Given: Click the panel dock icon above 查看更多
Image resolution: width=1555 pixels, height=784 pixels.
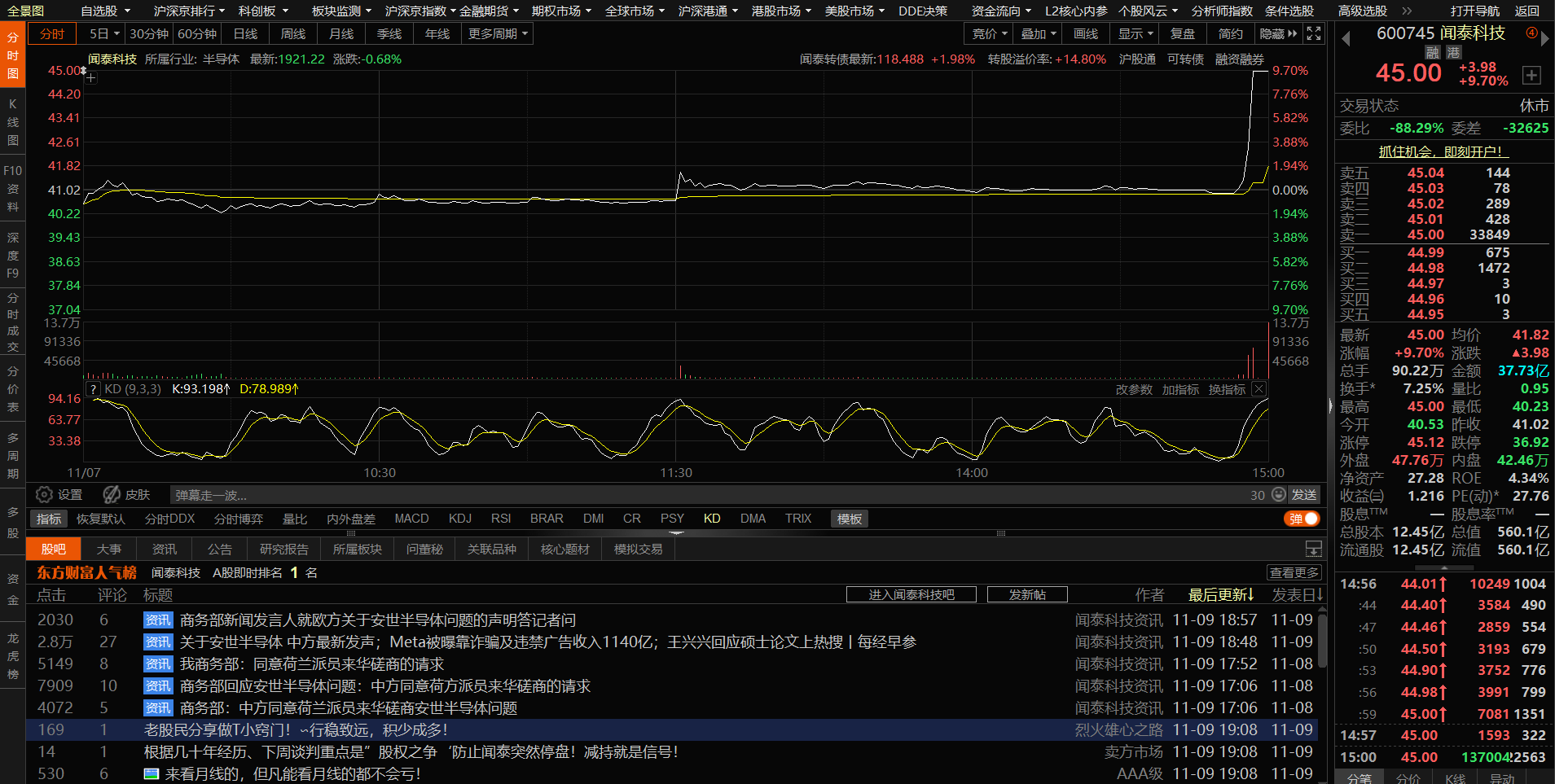Looking at the screenshot, I should [x=1313, y=549].
